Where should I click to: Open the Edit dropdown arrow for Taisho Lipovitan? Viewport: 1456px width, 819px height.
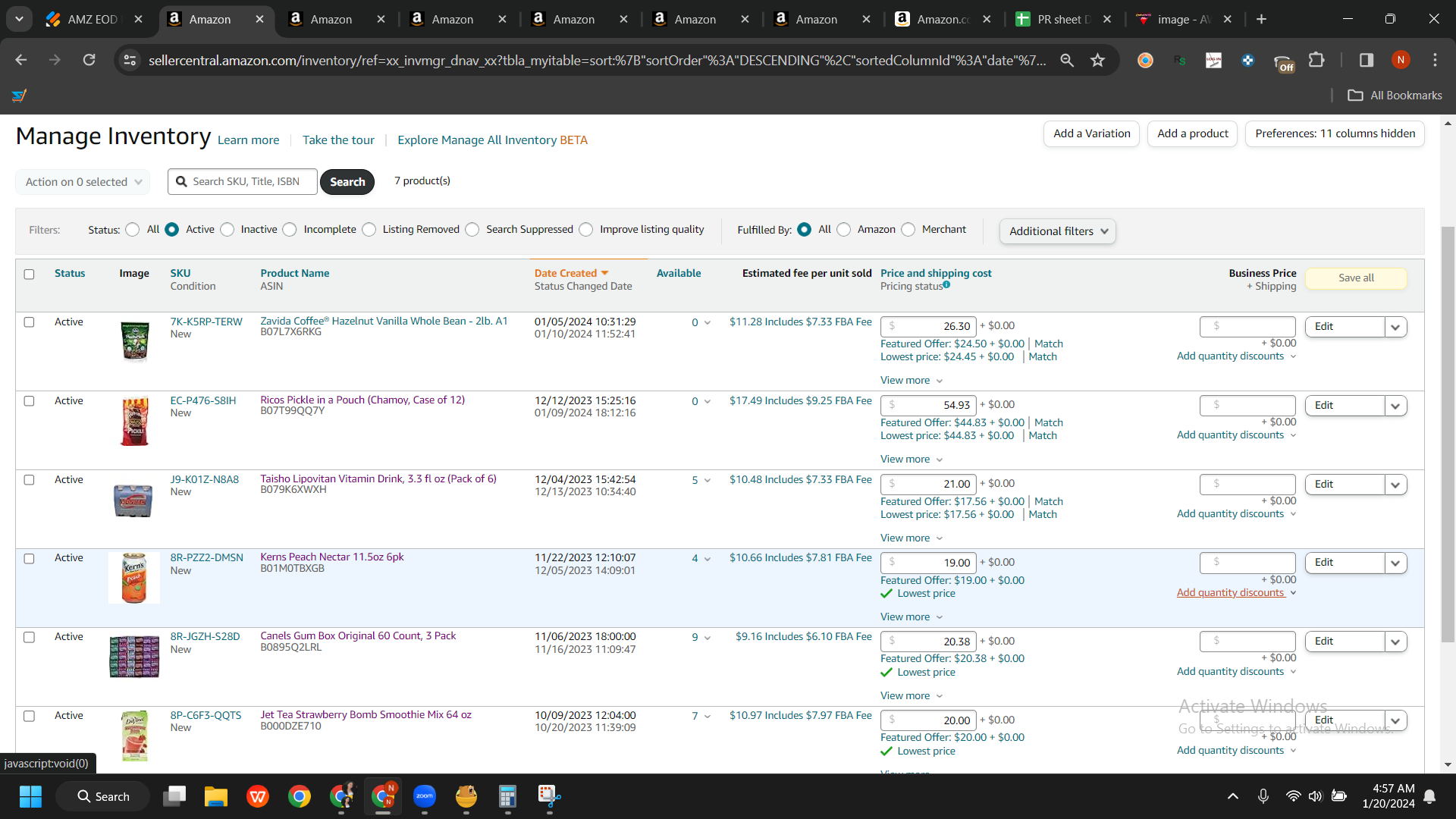[1395, 485]
